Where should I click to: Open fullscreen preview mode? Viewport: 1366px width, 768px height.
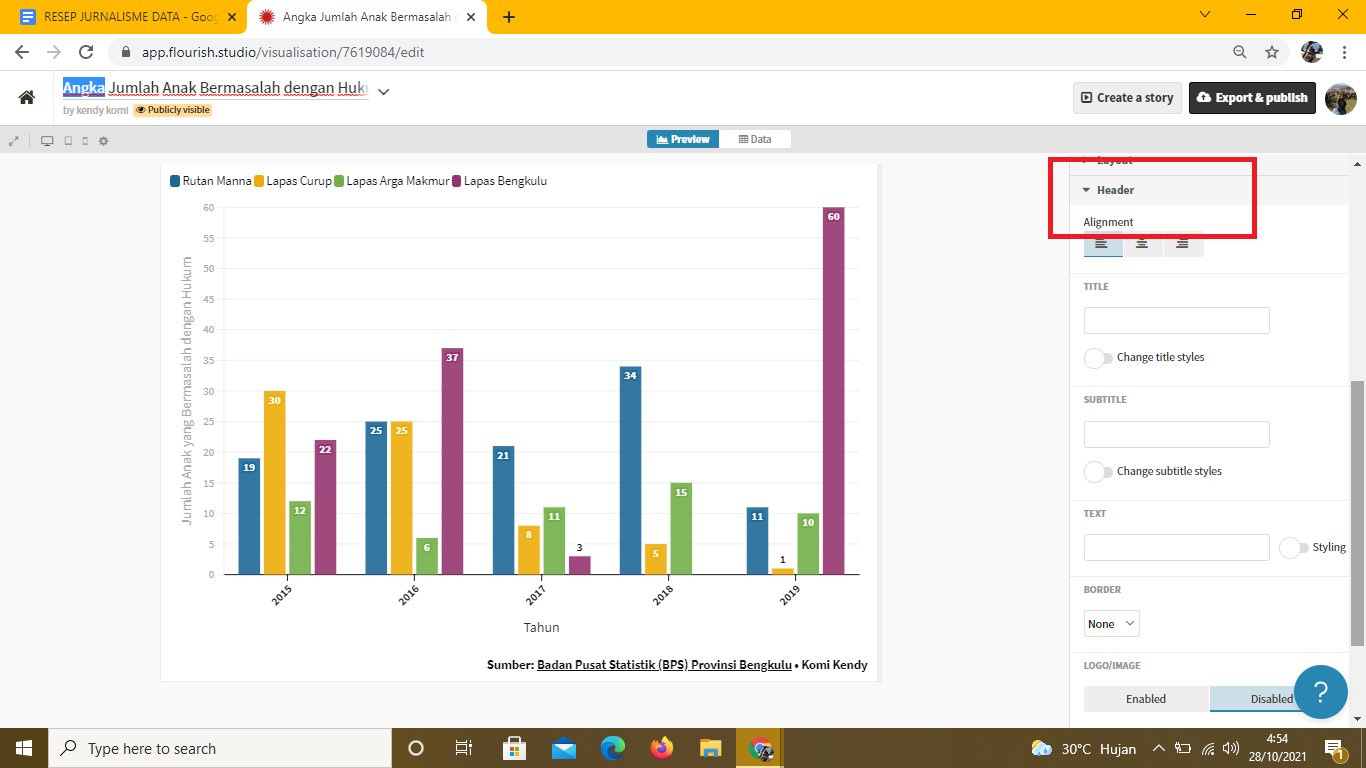click(14, 141)
